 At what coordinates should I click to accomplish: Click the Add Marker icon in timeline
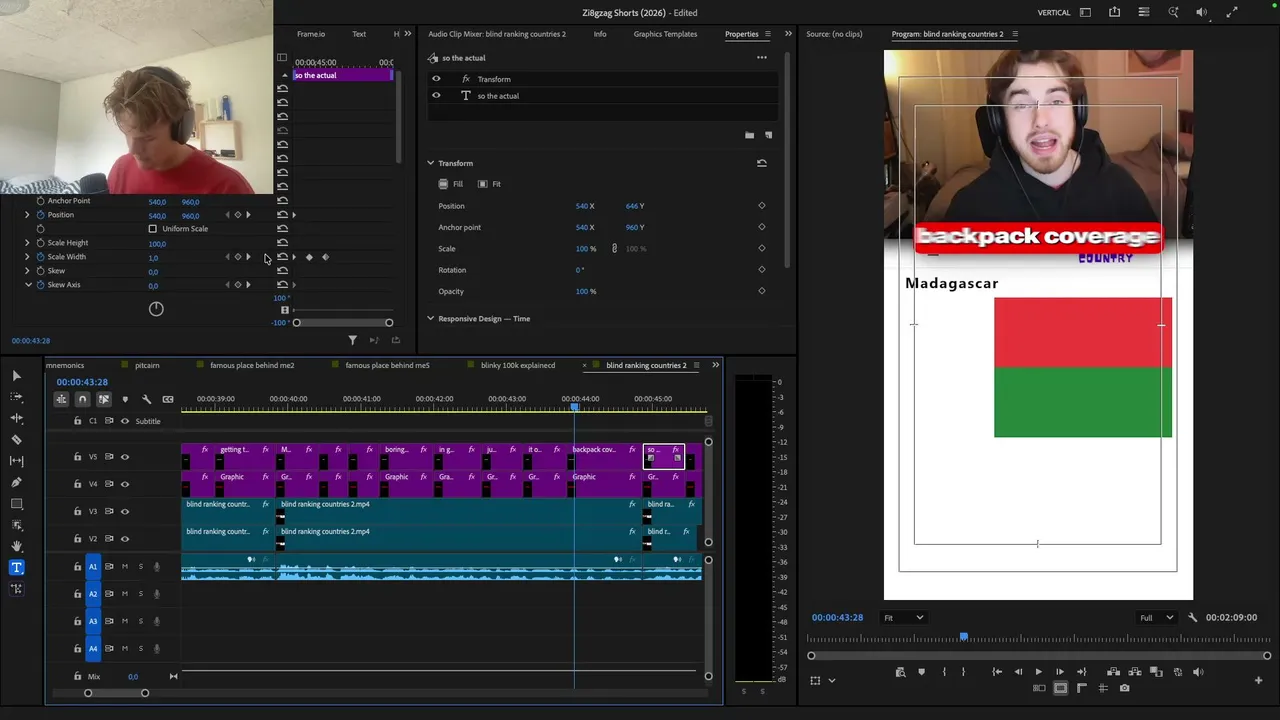(125, 399)
